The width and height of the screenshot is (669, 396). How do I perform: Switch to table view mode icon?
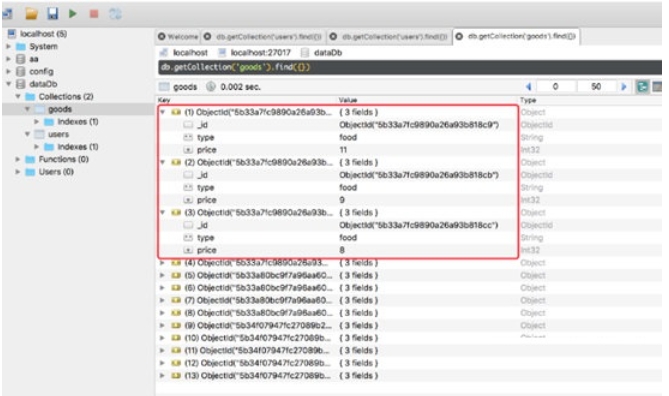tap(657, 87)
